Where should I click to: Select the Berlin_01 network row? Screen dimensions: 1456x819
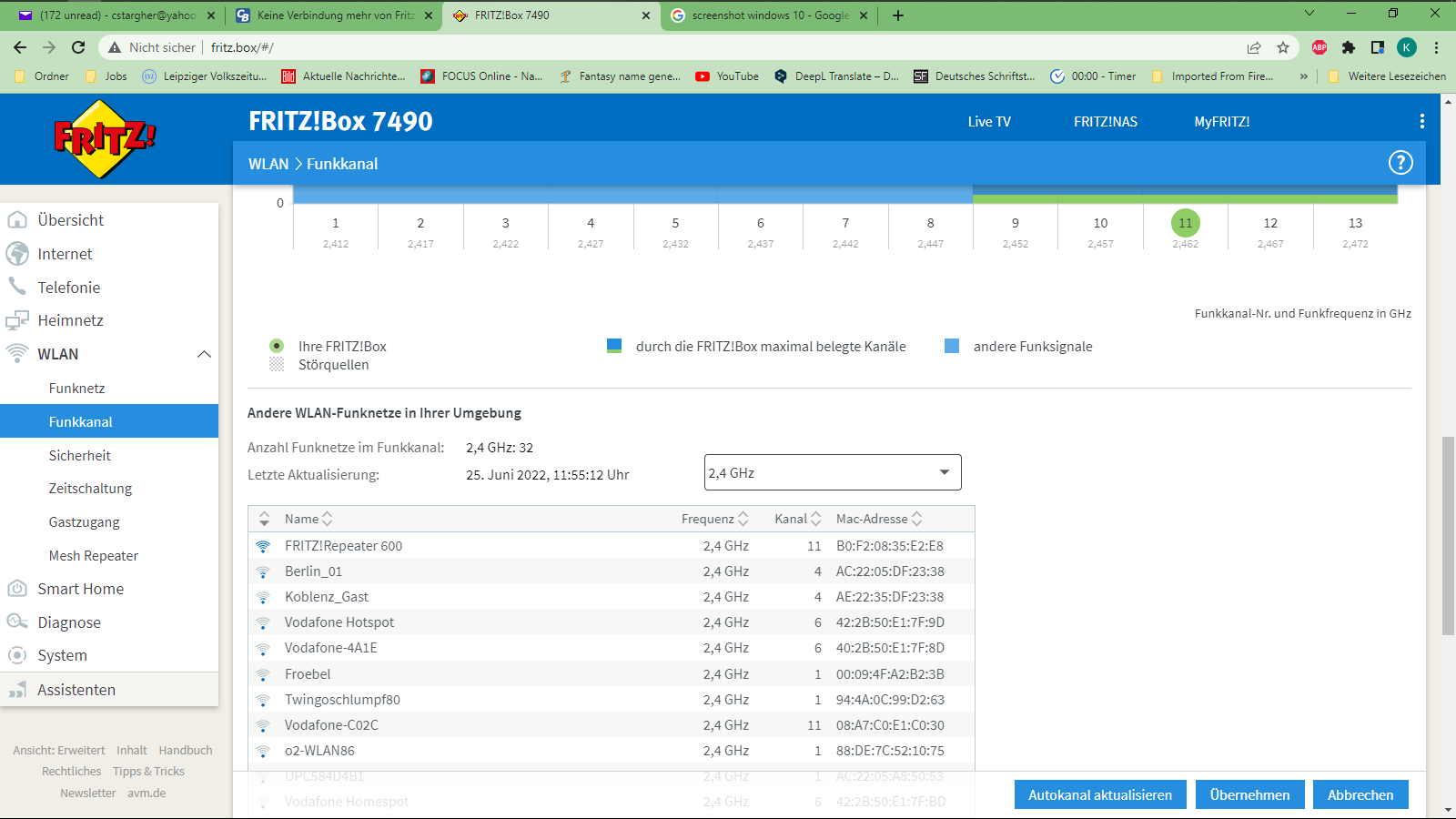pos(612,571)
